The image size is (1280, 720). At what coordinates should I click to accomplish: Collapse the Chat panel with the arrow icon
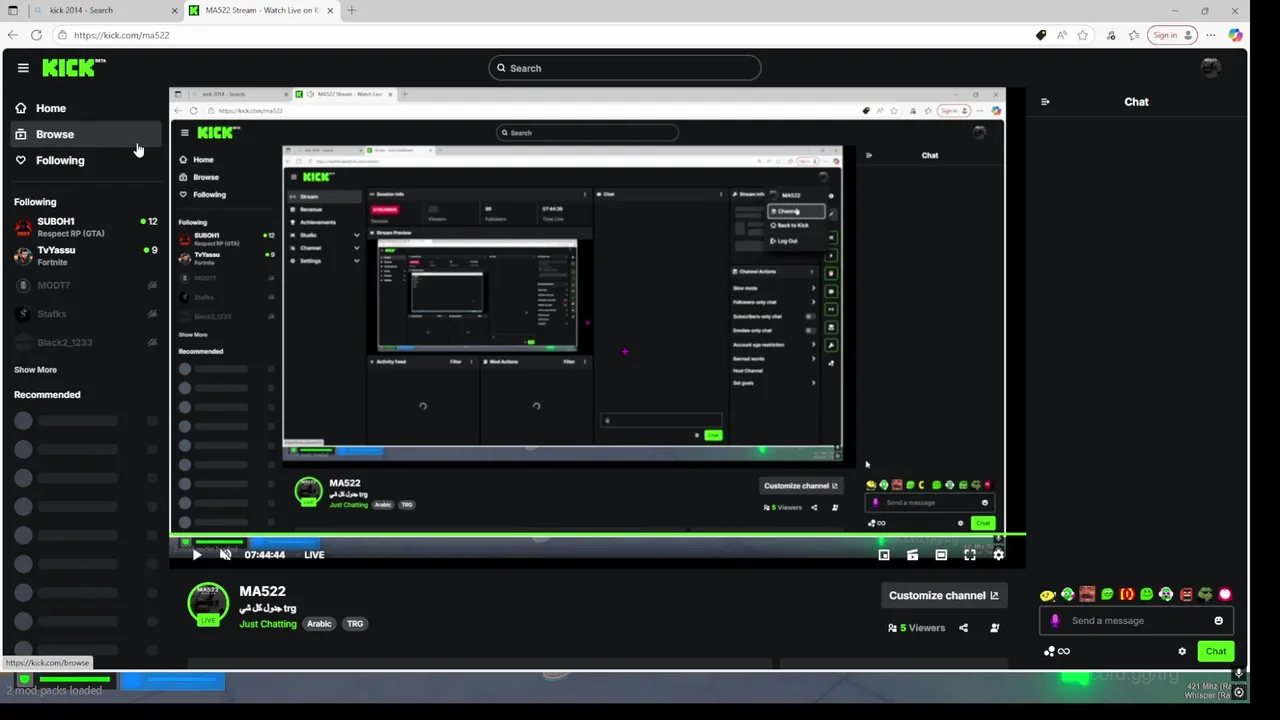click(x=1045, y=102)
